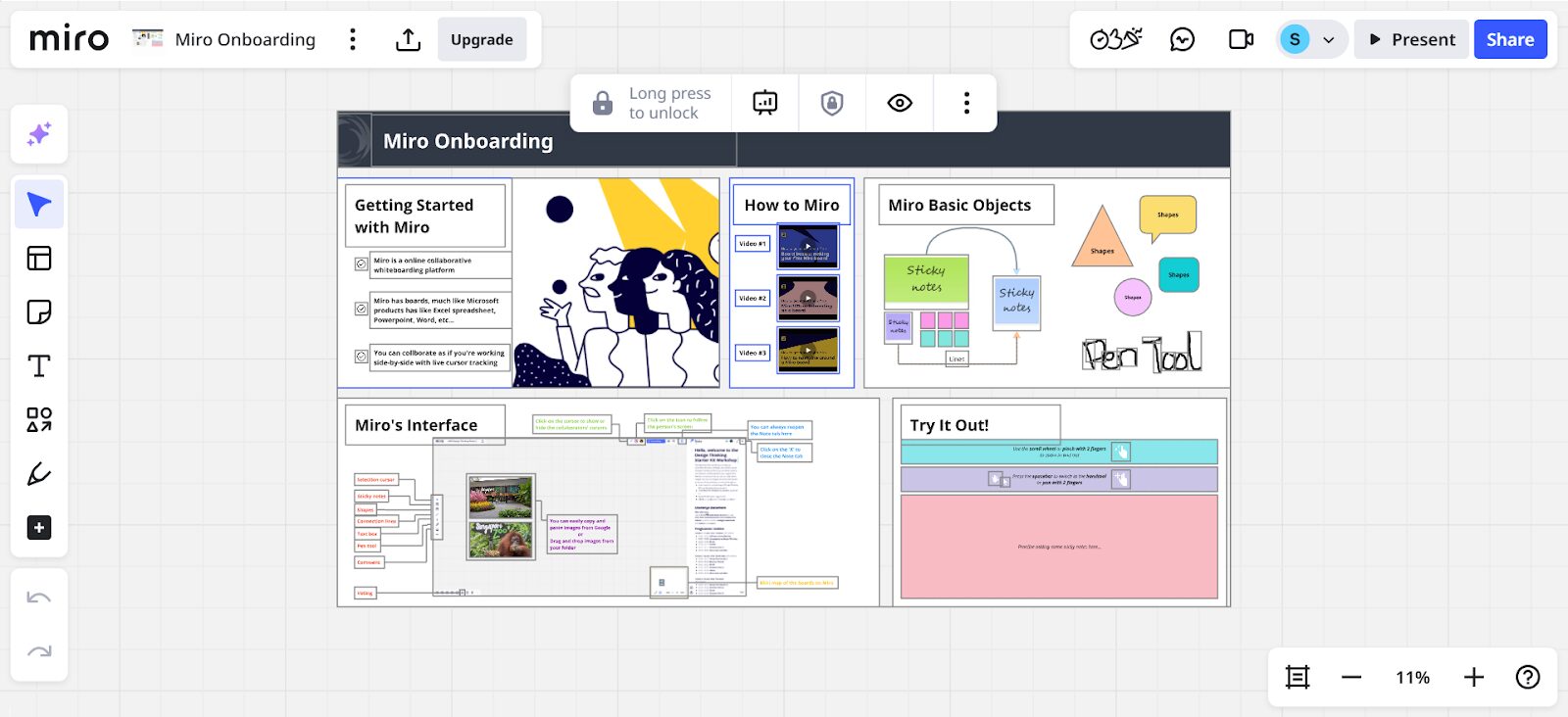Screen dimensions: 1568x717
Task: Open more apps plus button
Action: coord(39,528)
